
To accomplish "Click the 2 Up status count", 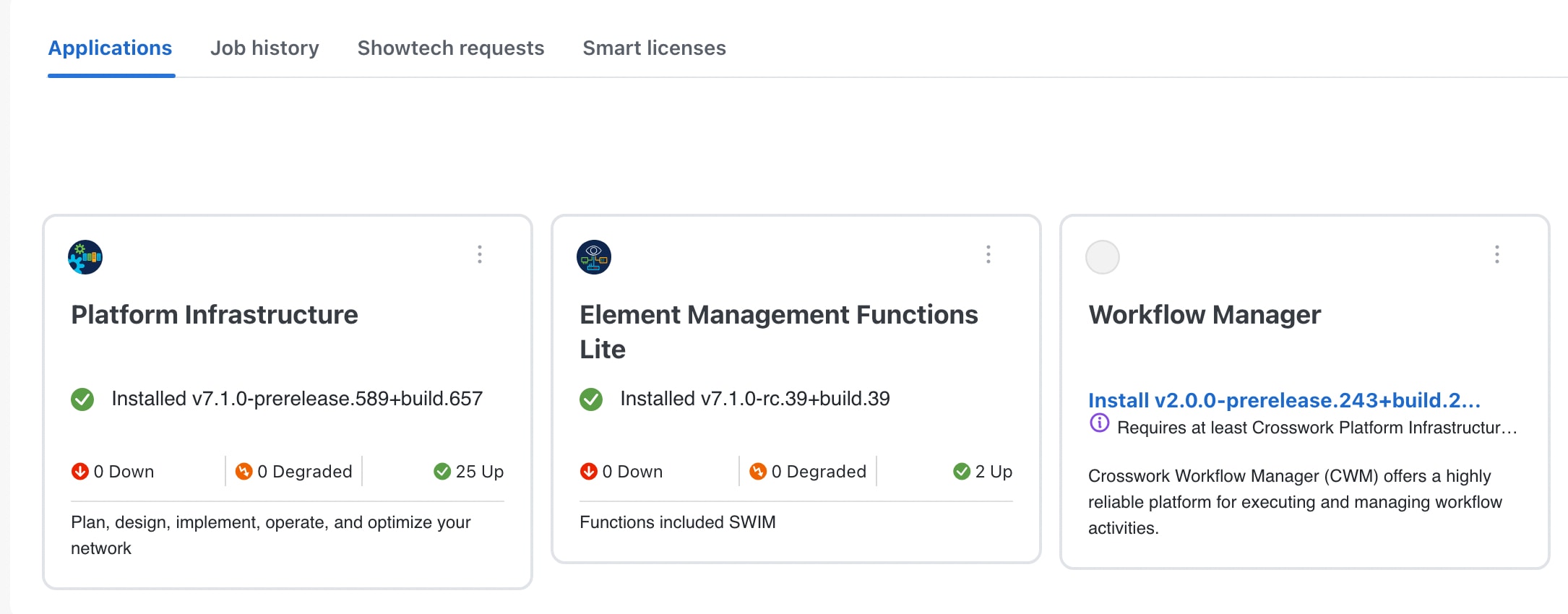I will click(x=994, y=472).
